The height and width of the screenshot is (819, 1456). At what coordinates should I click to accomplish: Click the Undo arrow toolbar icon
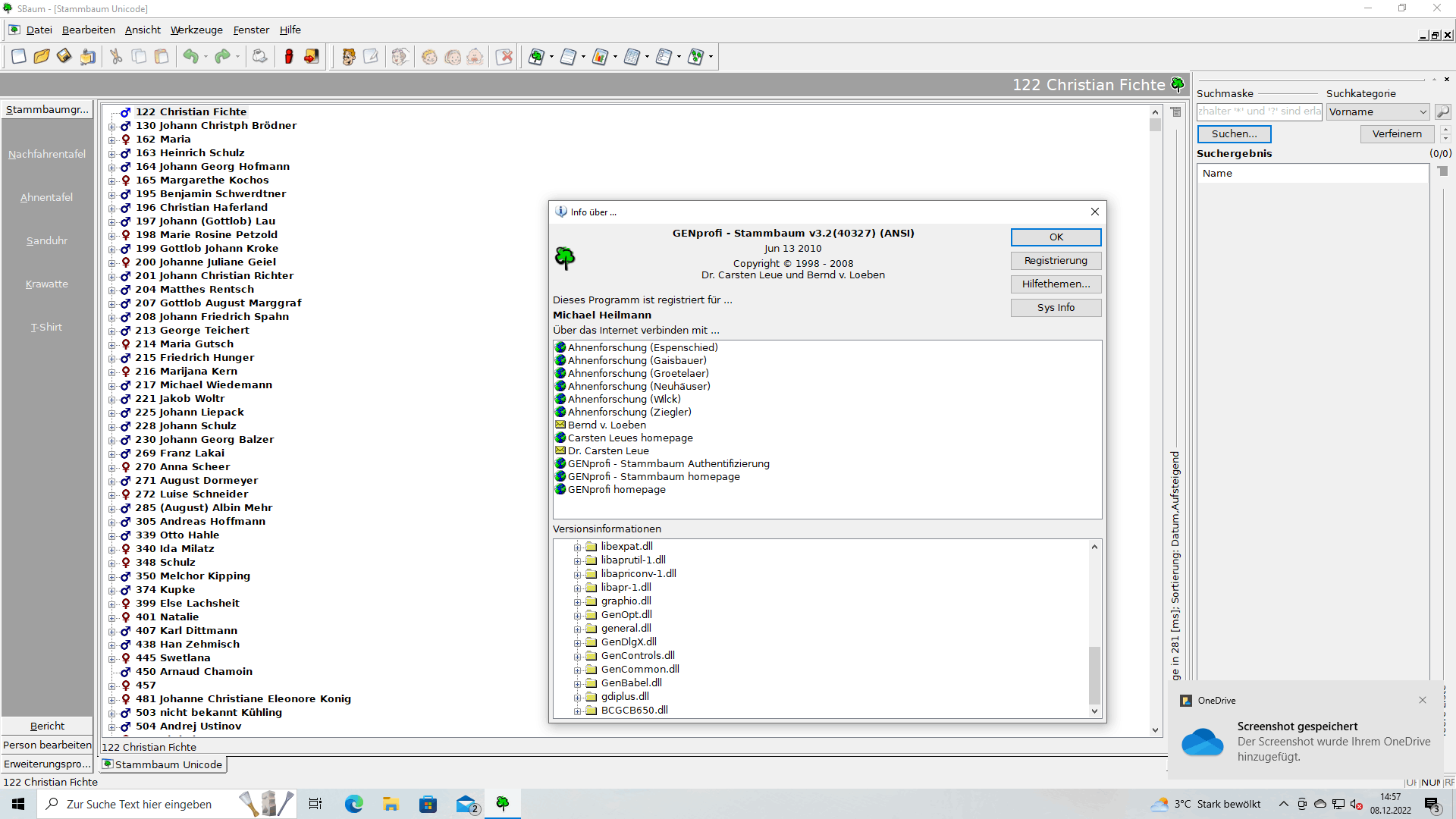click(190, 56)
